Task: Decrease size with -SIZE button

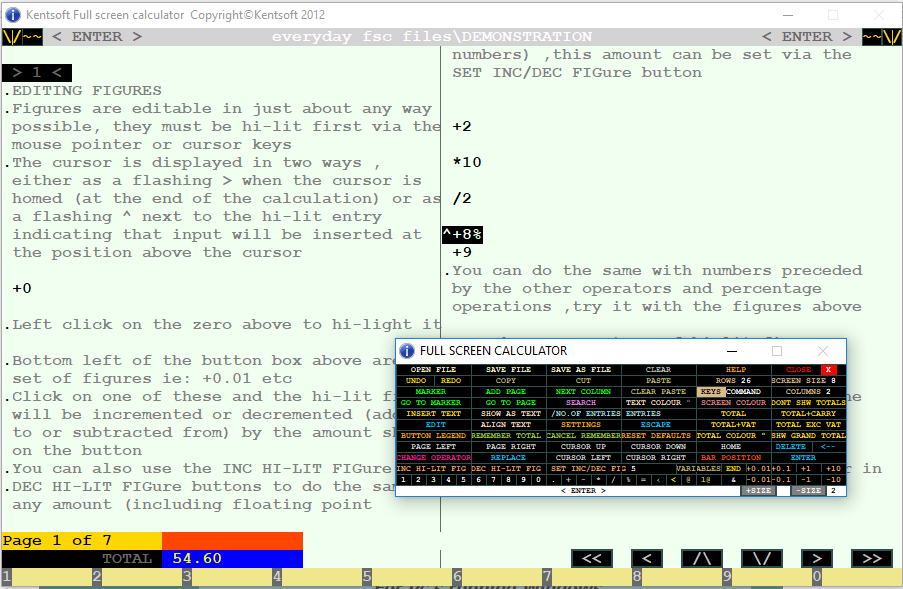Action: click(809, 491)
